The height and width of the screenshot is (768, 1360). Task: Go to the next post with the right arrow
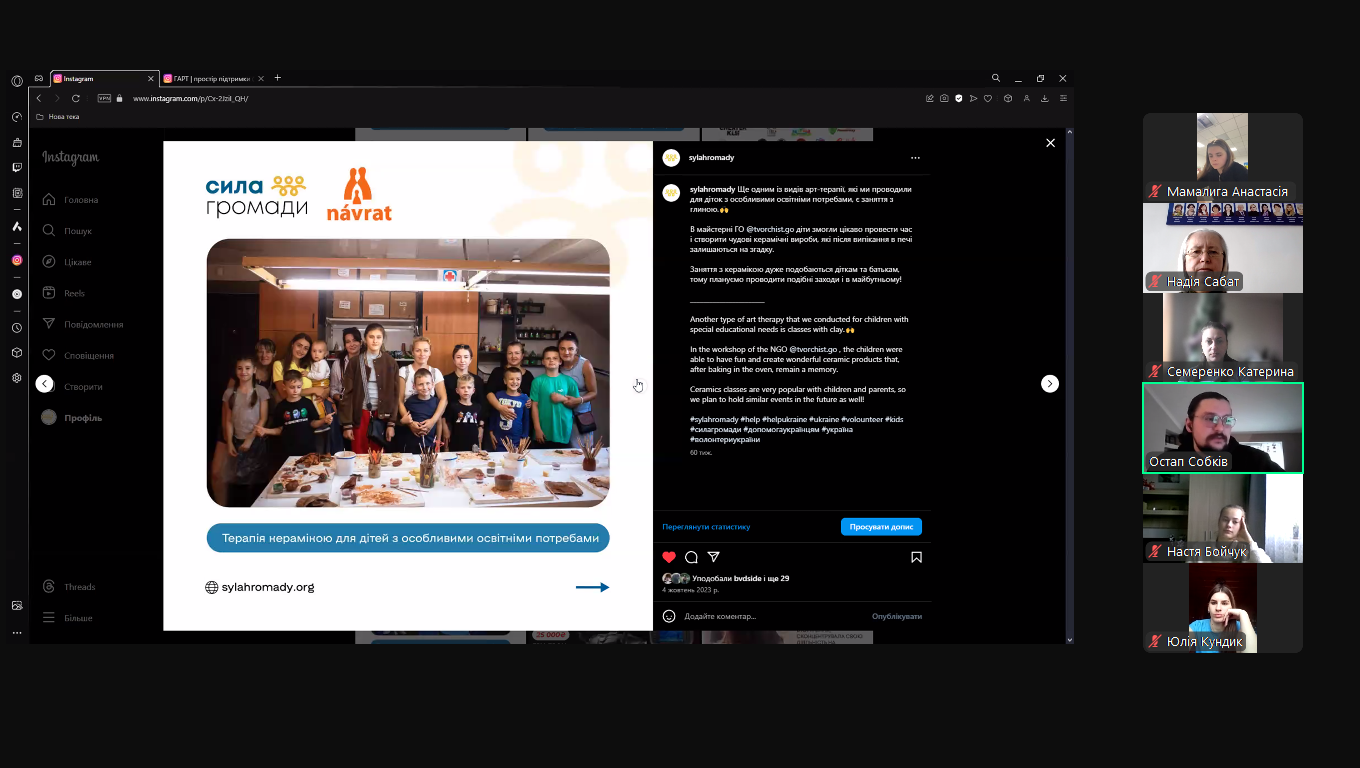click(x=1049, y=384)
